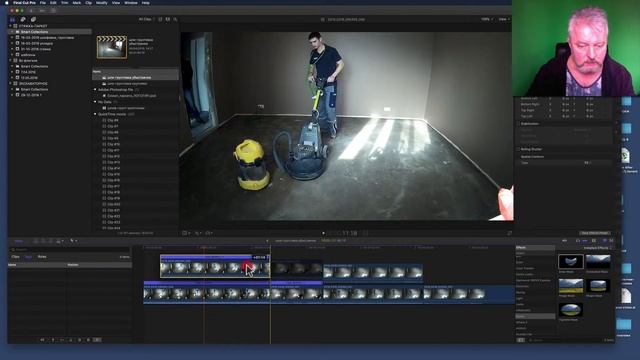Select Masks category in Effects list
The width and height of the screenshot is (640, 360).
tap(535, 316)
